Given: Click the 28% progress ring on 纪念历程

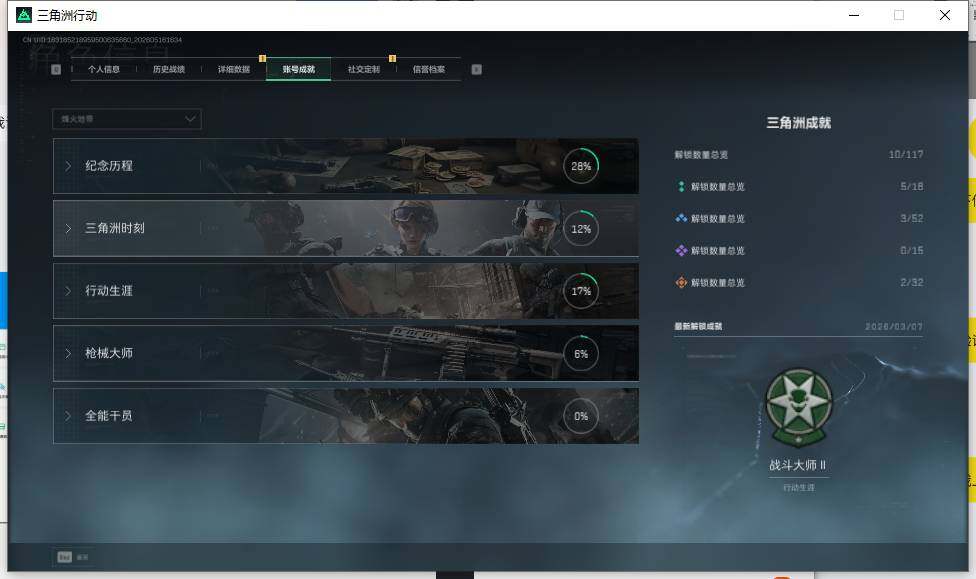Looking at the screenshot, I should 581,166.
